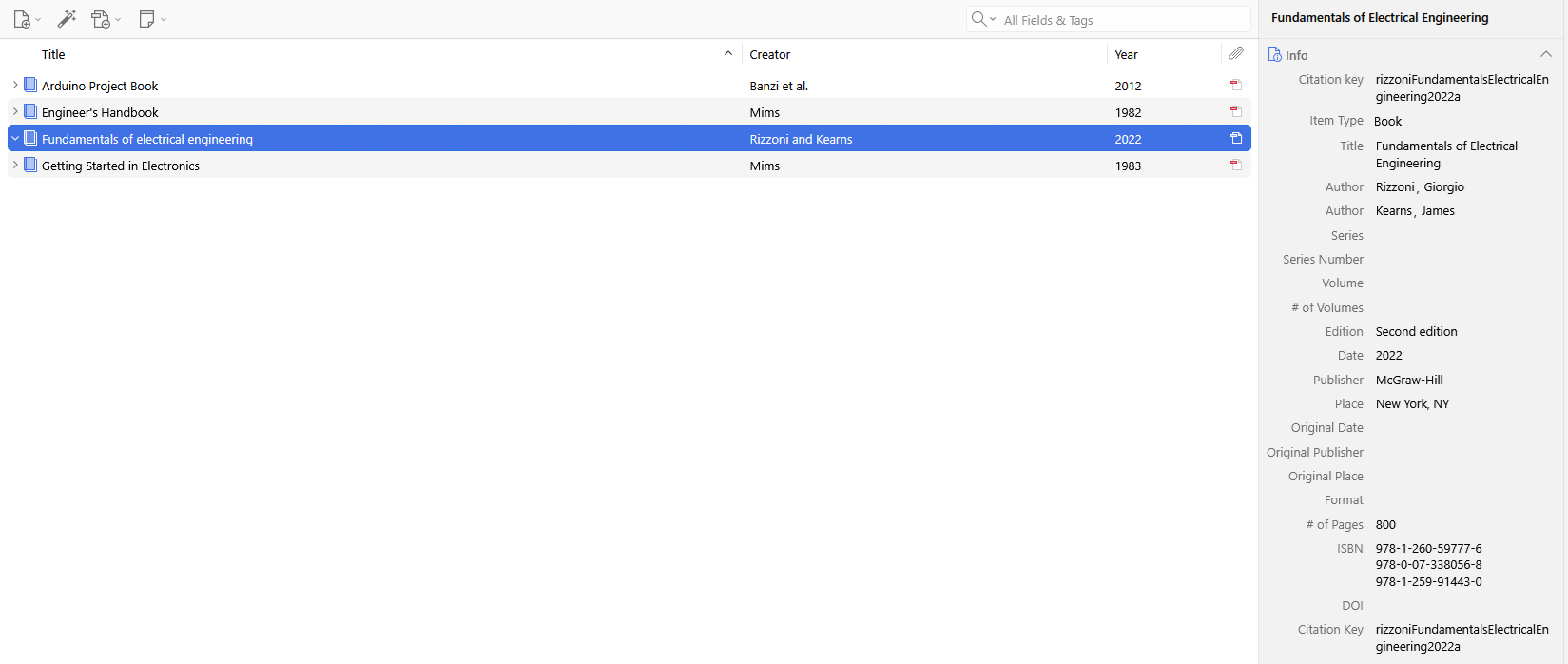Expand the Arduino Project Book row
This screenshot has width=1568, height=664.
tap(15, 86)
